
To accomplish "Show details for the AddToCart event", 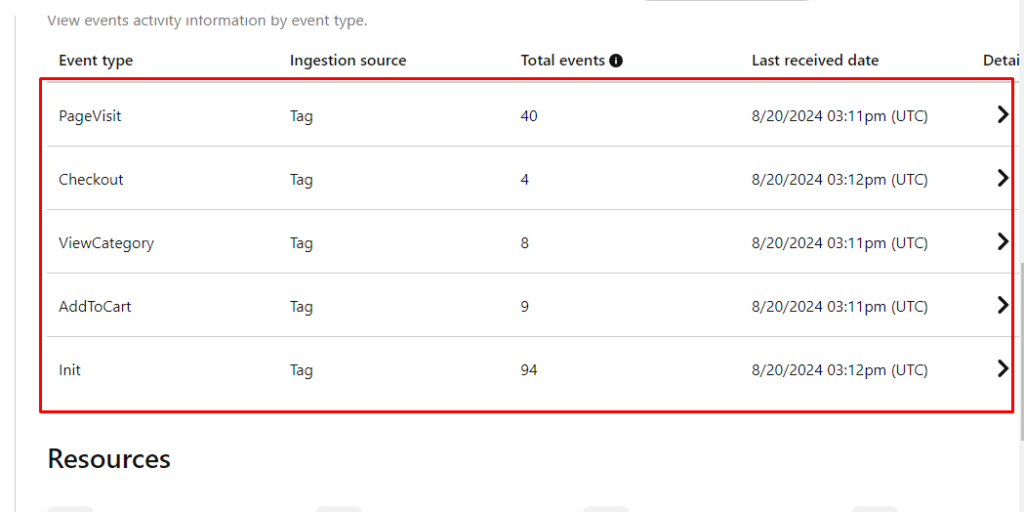I will 1003,306.
